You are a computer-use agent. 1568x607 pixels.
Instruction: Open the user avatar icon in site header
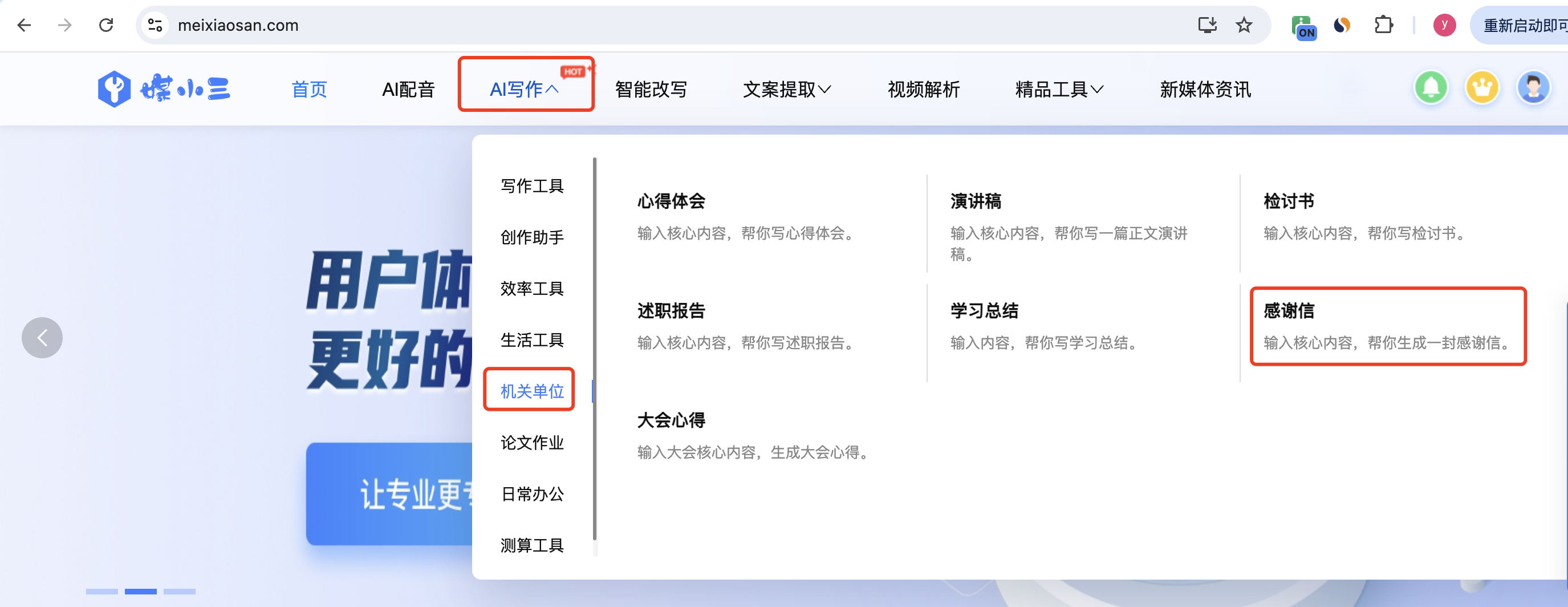pos(1533,88)
